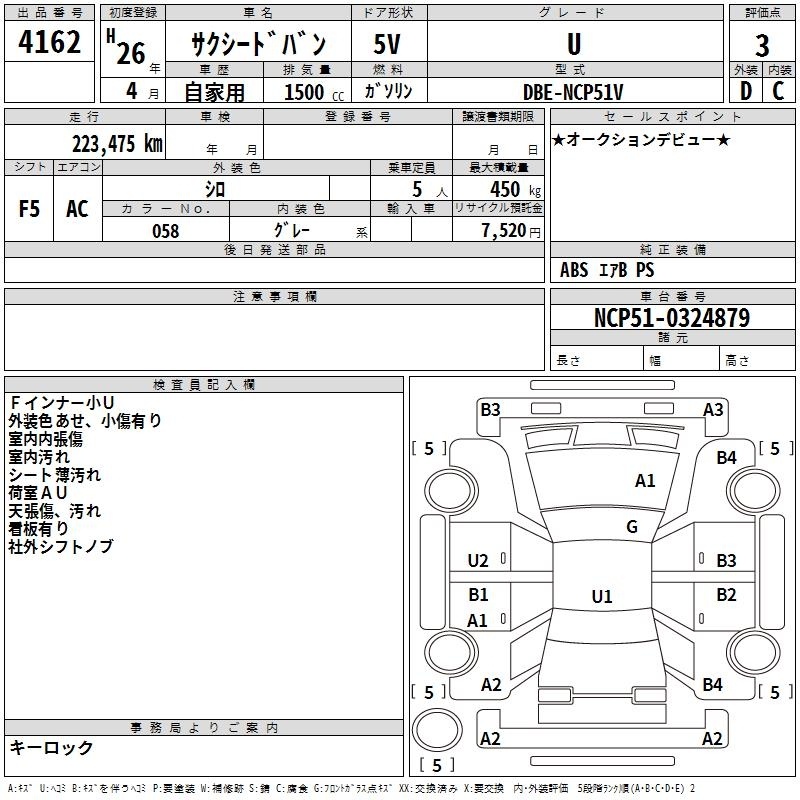
Task: Click the color number 058 field
Action: point(165,231)
